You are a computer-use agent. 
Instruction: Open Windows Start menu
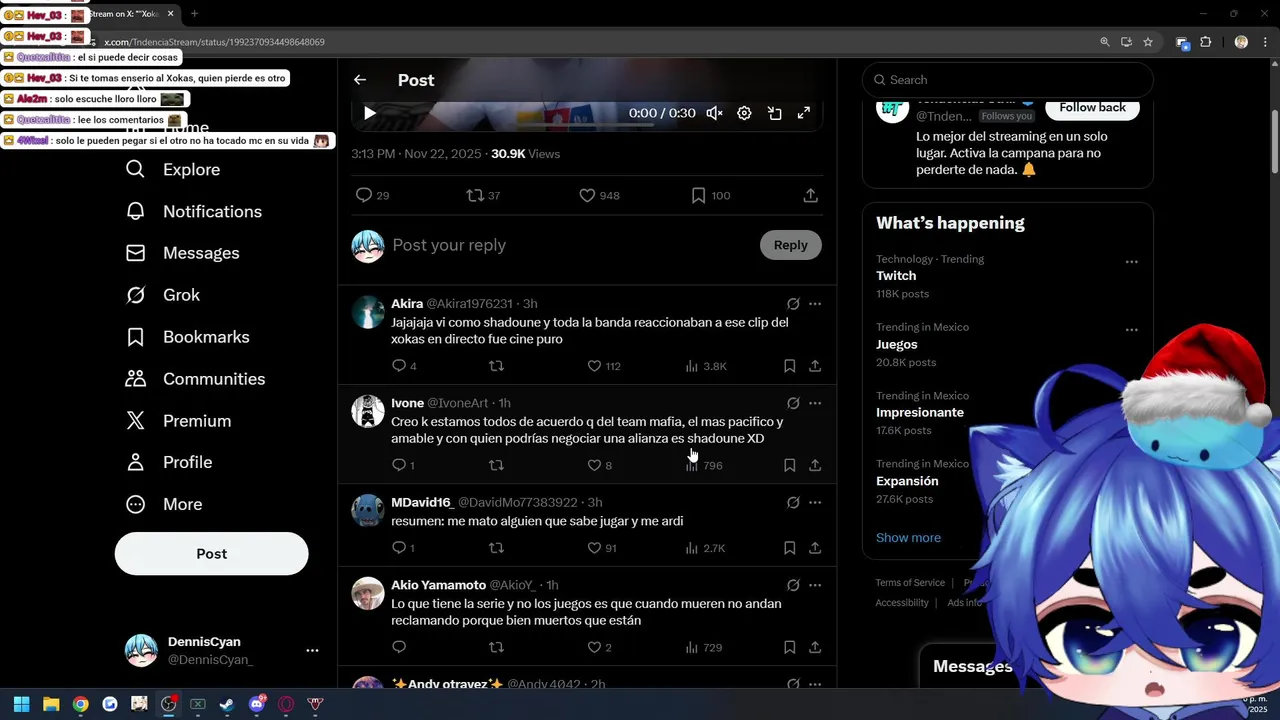click(x=21, y=704)
